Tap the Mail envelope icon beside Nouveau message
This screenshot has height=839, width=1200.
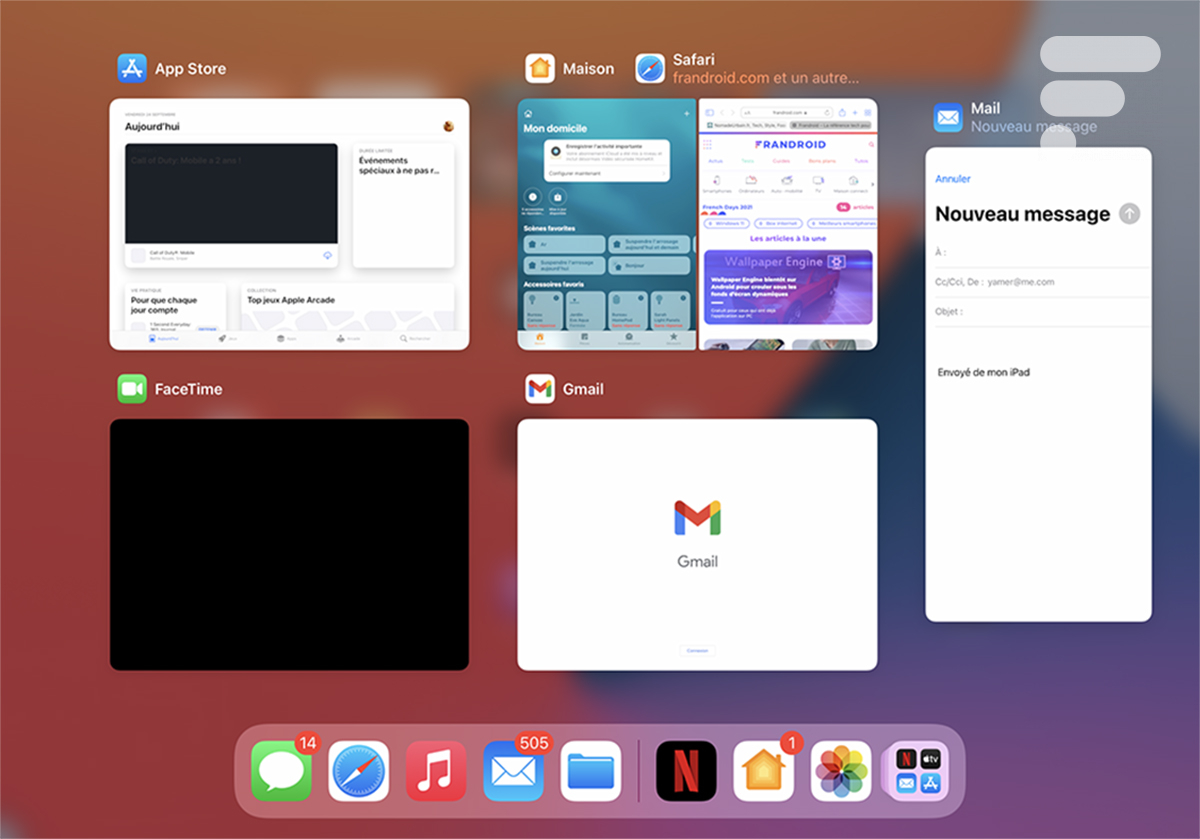click(948, 117)
